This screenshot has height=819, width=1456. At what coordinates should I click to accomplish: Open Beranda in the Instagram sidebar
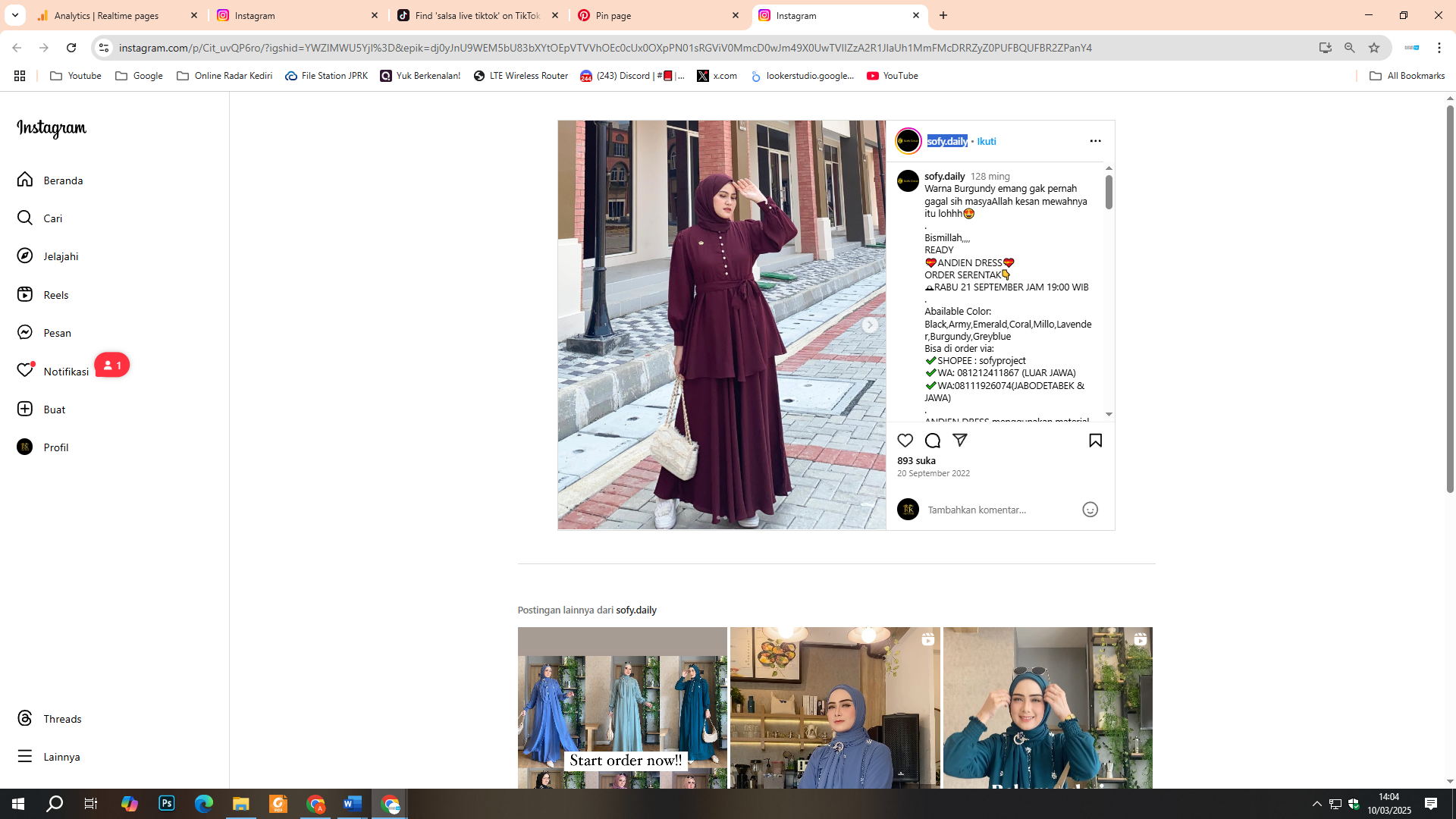[50, 180]
